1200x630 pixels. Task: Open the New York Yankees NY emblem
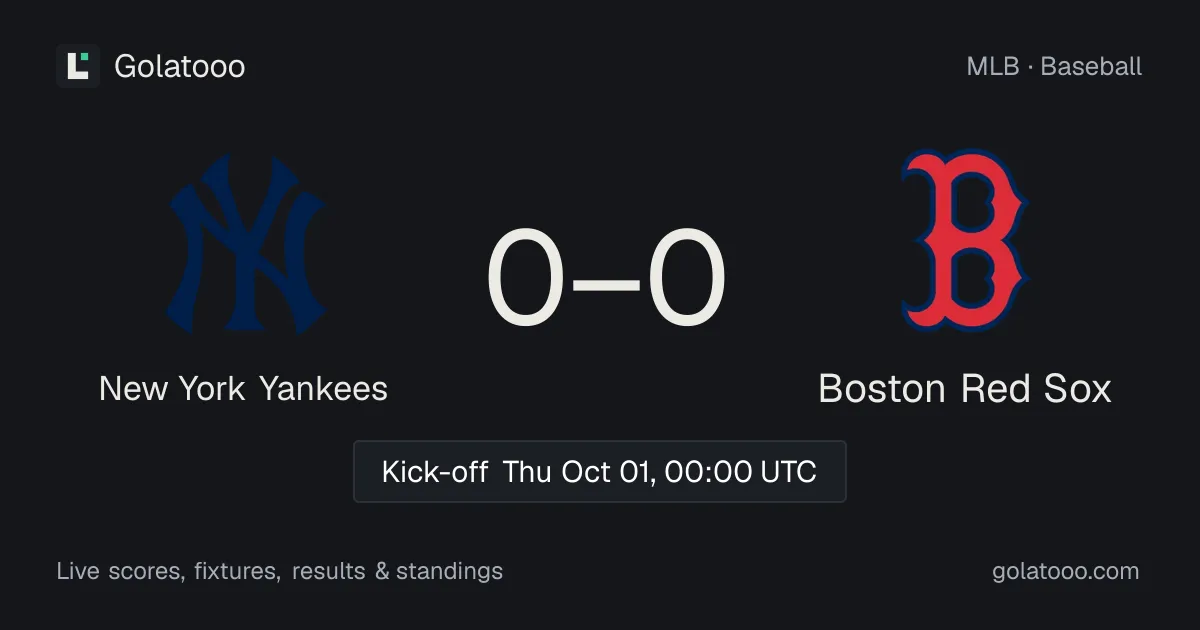(x=245, y=243)
